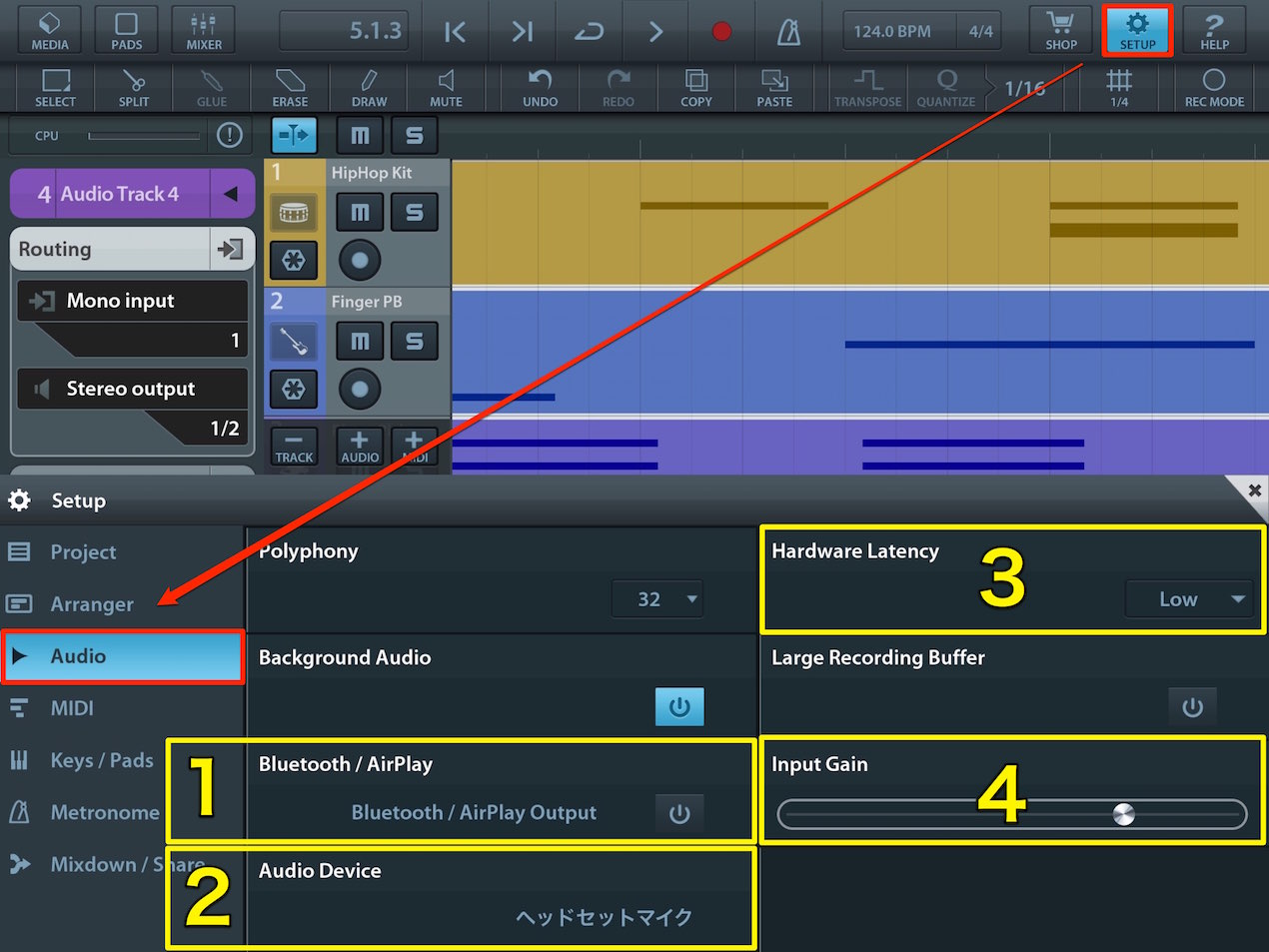This screenshot has height=952, width=1269.
Task: Select the ERASE tool
Action: coord(290,88)
